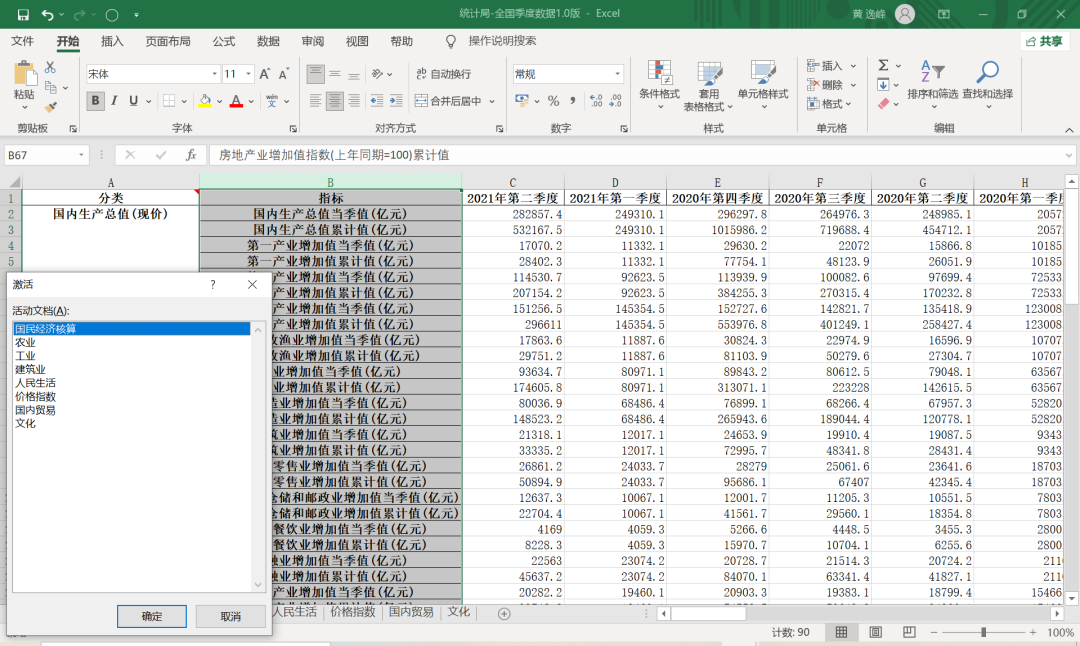Screen dimensions: 1080x646
Task: Click 确定 in the 激活 dialog
Action: [152, 616]
